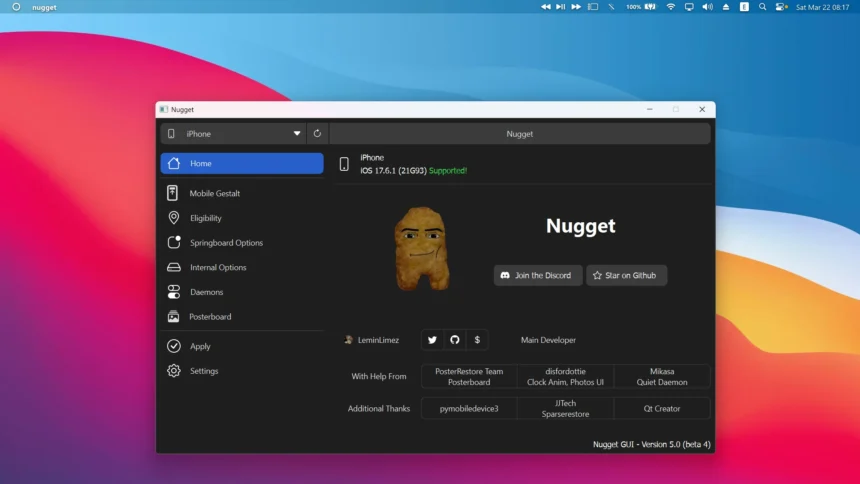Click the eject icon in menu bar

tap(726, 7)
